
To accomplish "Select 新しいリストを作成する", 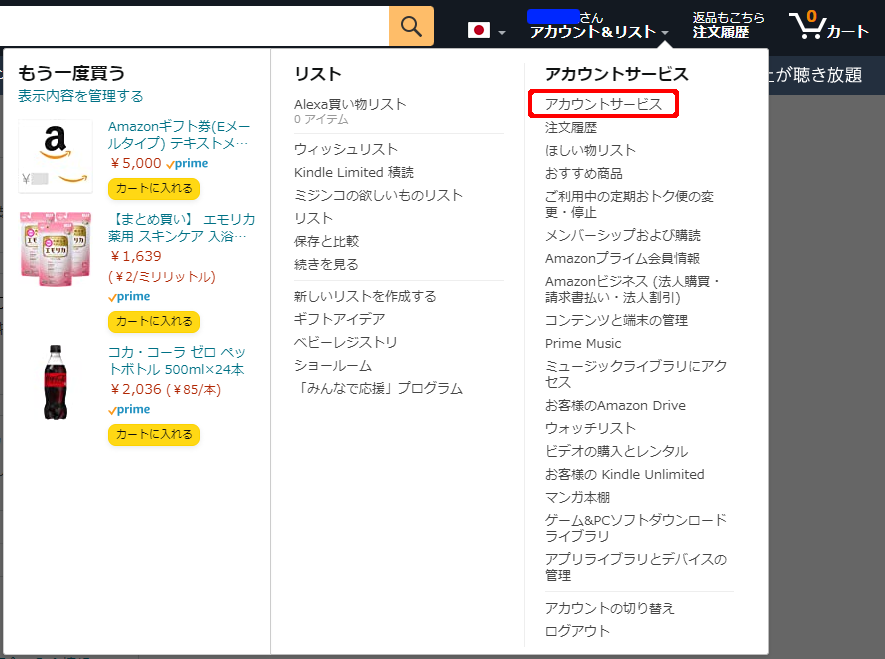I will tap(365, 296).
